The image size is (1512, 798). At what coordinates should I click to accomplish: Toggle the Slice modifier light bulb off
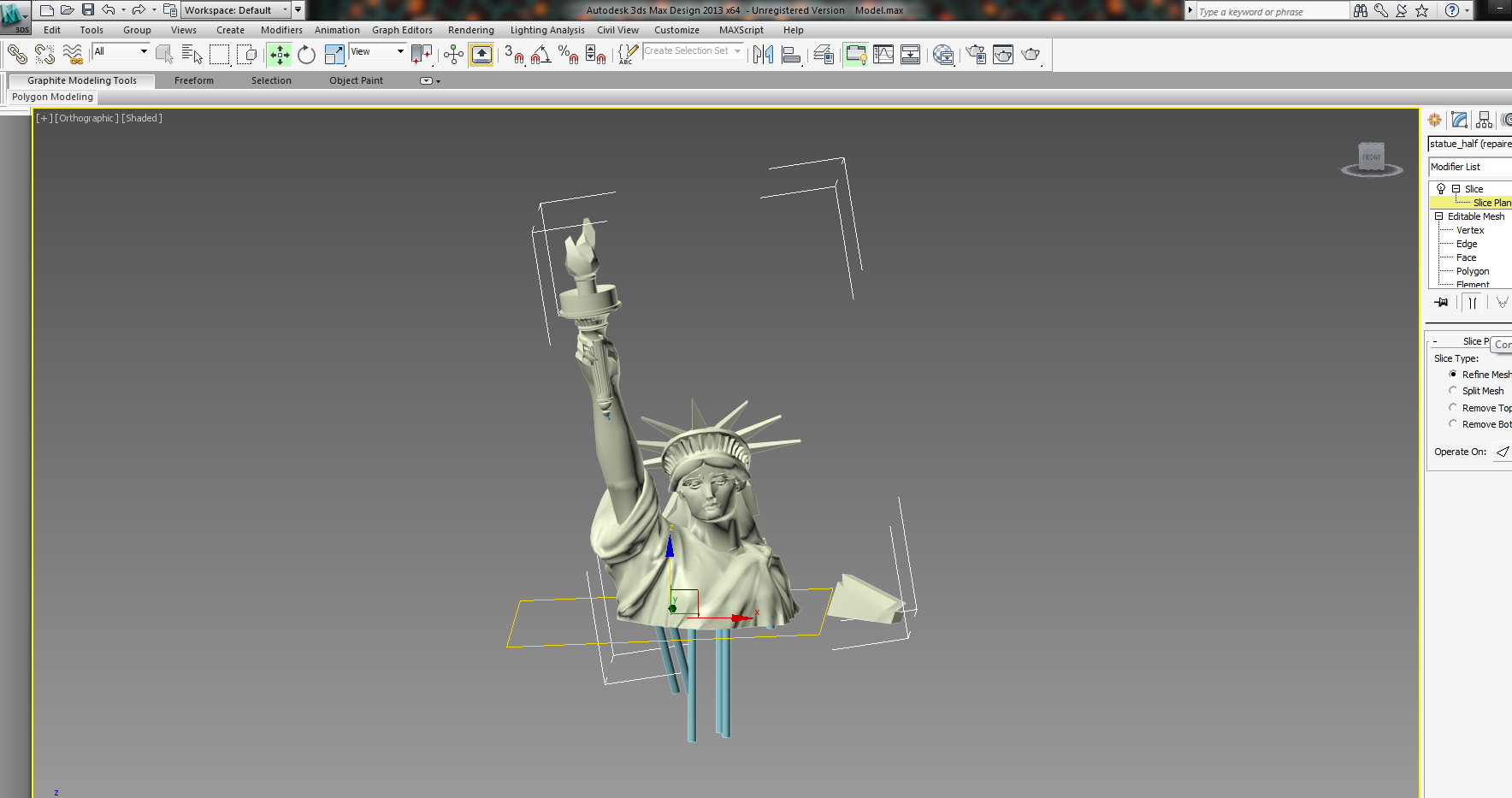tap(1440, 188)
